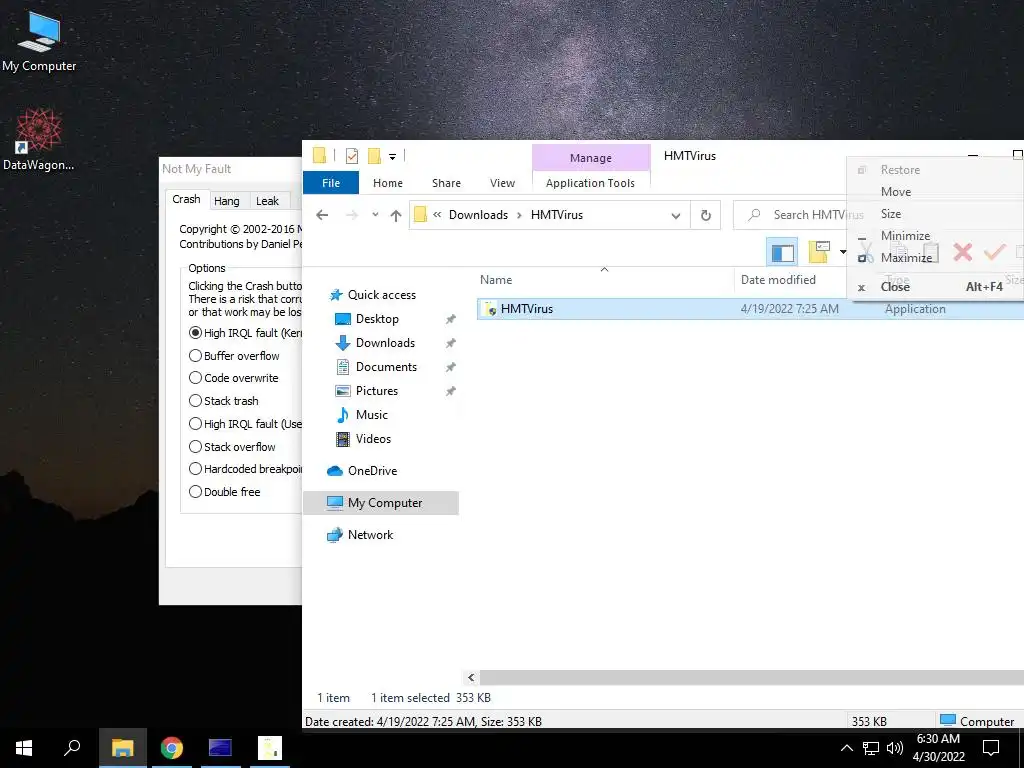Image resolution: width=1024 pixels, height=768 pixels.
Task: Expand the address bar history dropdown
Action: click(x=676, y=216)
